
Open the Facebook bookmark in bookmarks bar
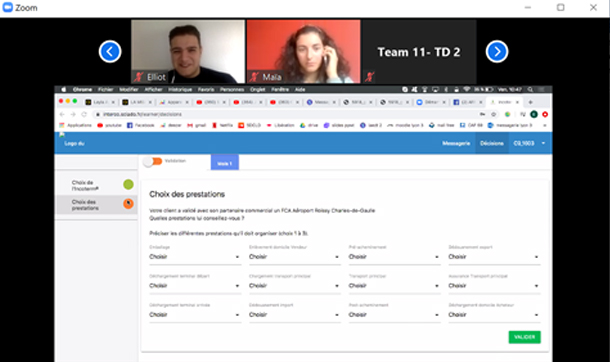pyautogui.click(x=141, y=125)
